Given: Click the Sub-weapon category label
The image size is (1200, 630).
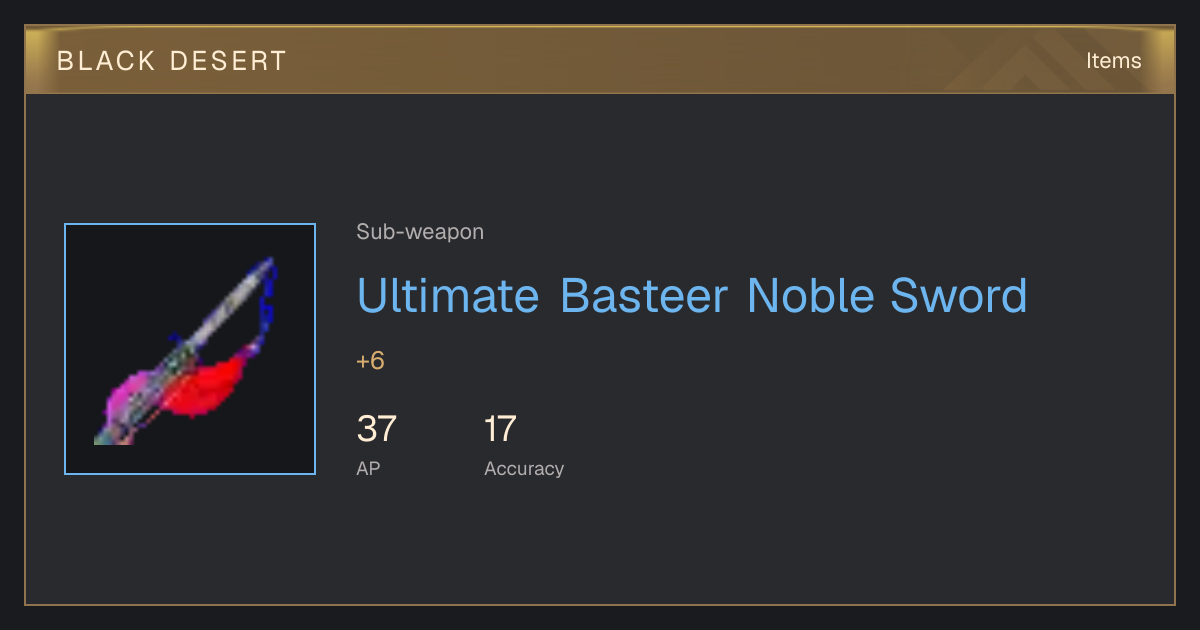Looking at the screenshot, I should 420,232.
